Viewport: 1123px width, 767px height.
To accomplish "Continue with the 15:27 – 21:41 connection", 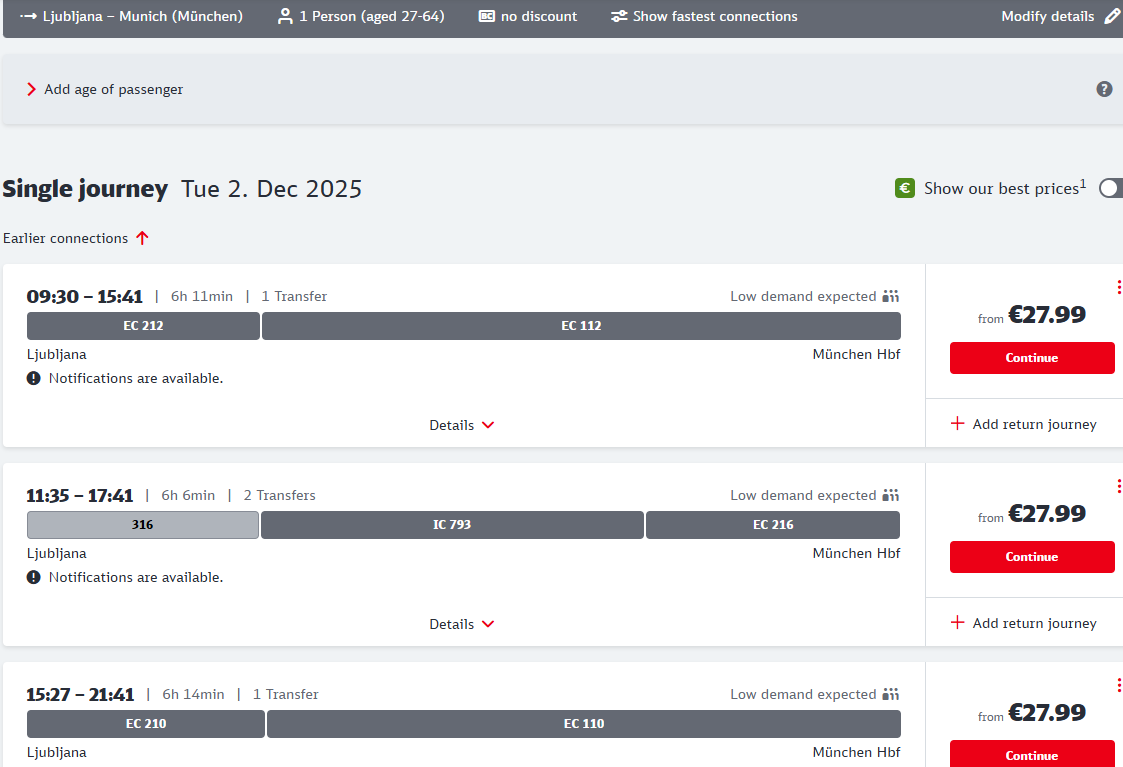I will (1032, 753).
